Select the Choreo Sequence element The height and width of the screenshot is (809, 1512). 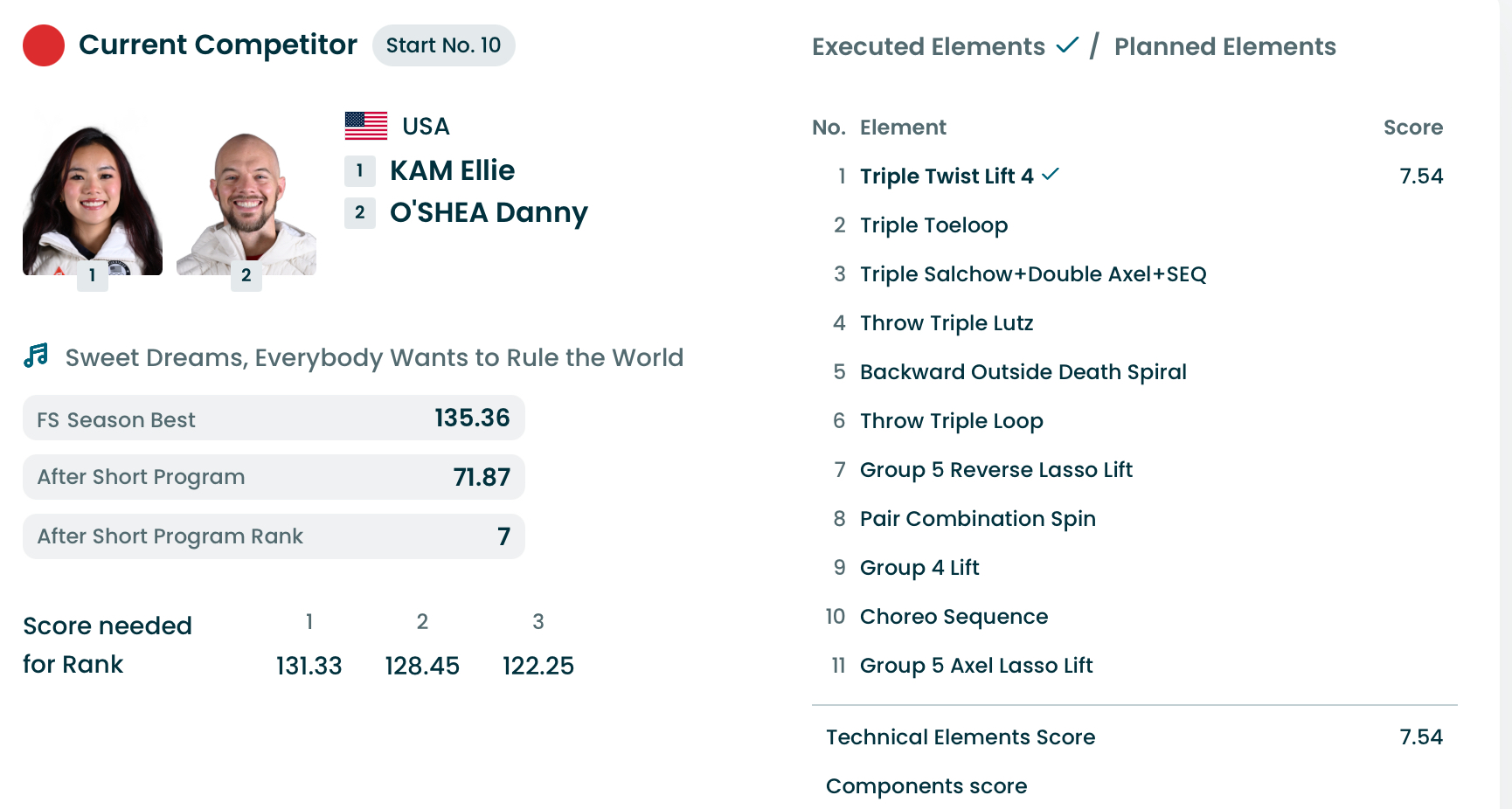954,617
